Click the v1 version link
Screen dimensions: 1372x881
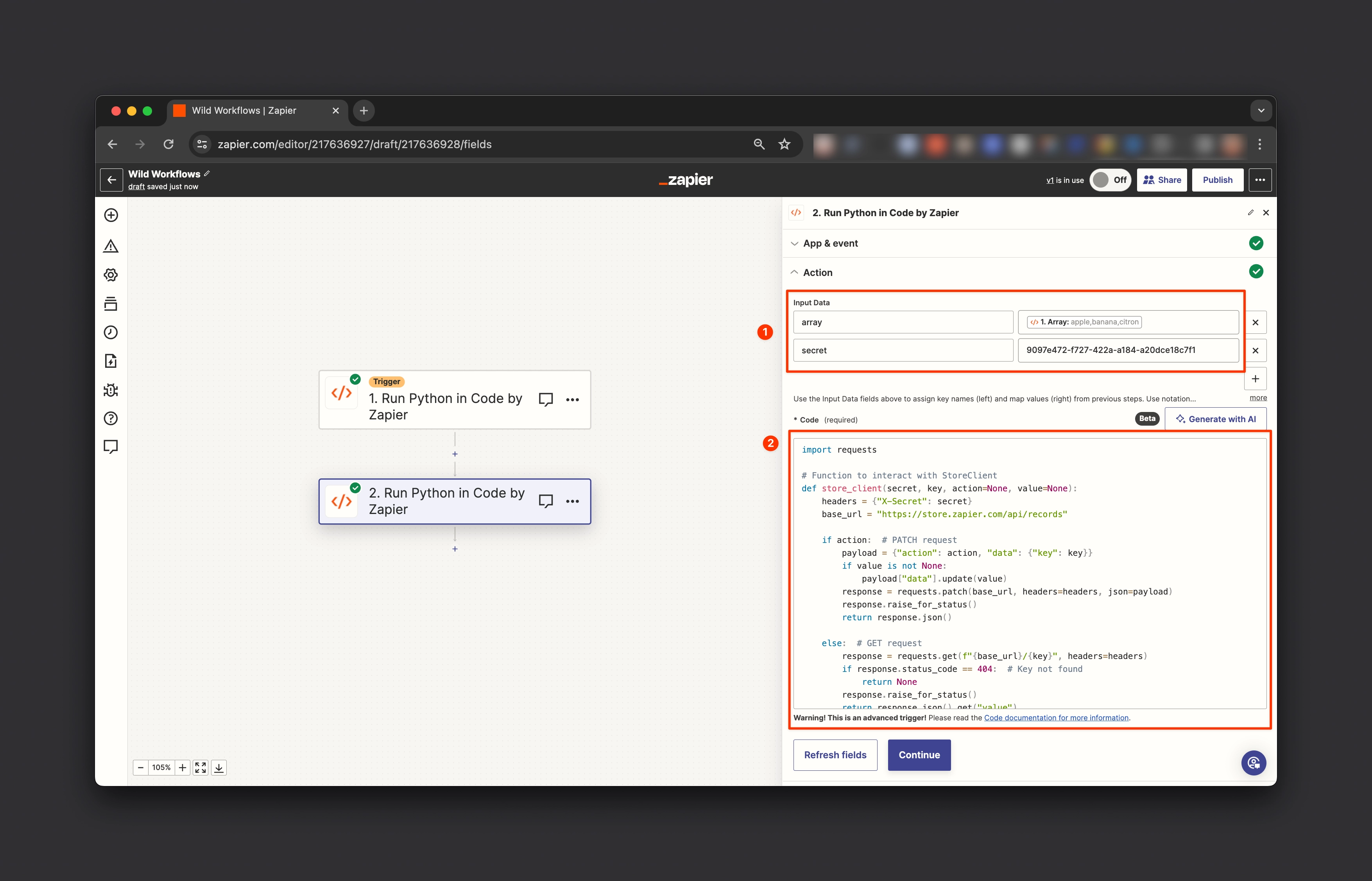tap(1050, 180)
